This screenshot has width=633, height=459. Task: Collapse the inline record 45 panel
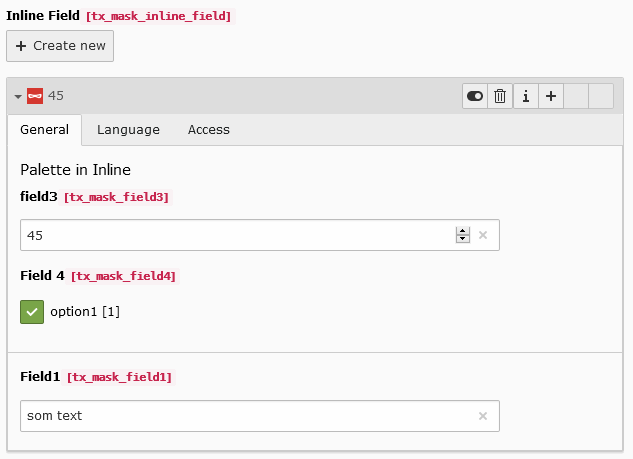[18, 96]
